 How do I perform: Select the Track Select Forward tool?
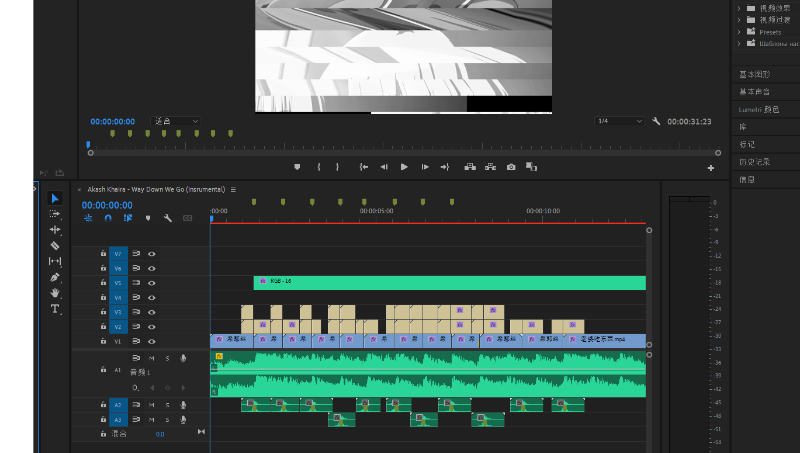[55, 214]
